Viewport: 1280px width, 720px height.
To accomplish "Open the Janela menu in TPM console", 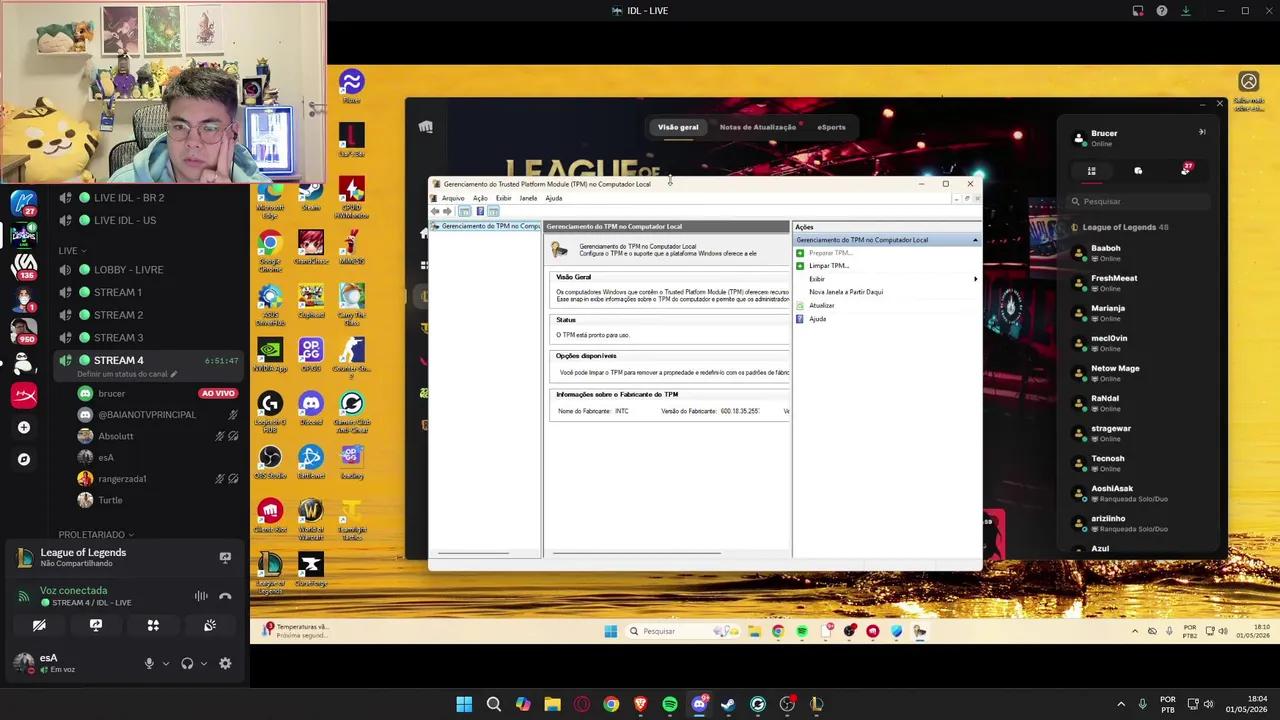I will pyautogui.click(x=528, y=198).
